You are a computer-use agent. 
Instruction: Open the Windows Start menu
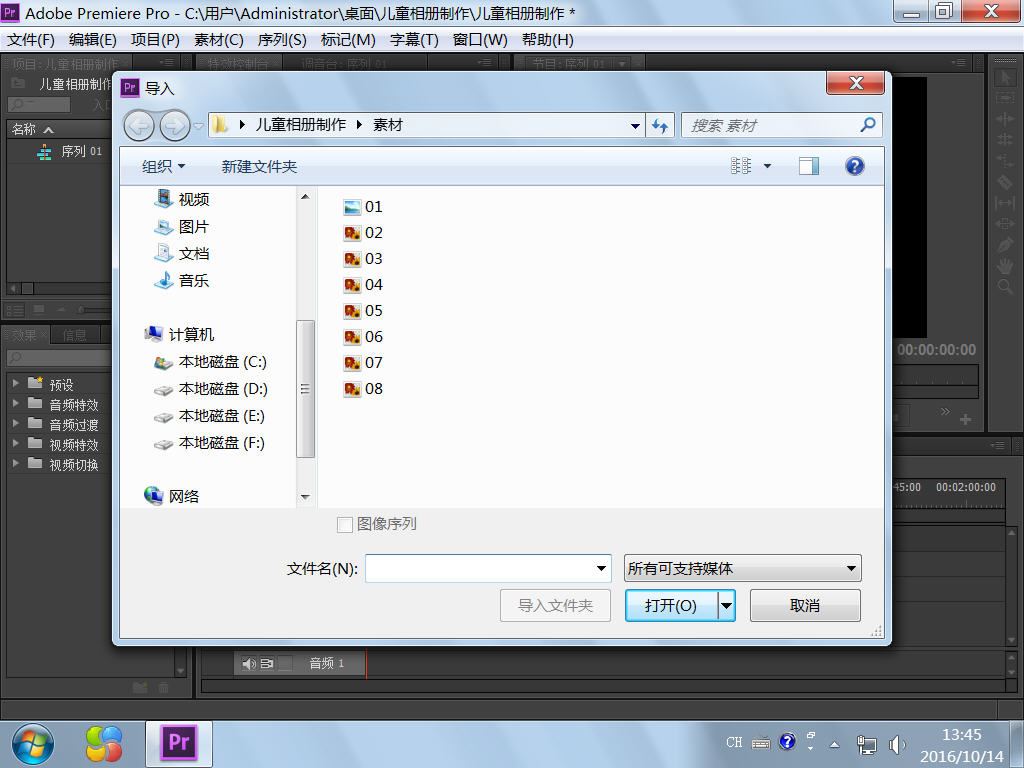coord(32,744)
